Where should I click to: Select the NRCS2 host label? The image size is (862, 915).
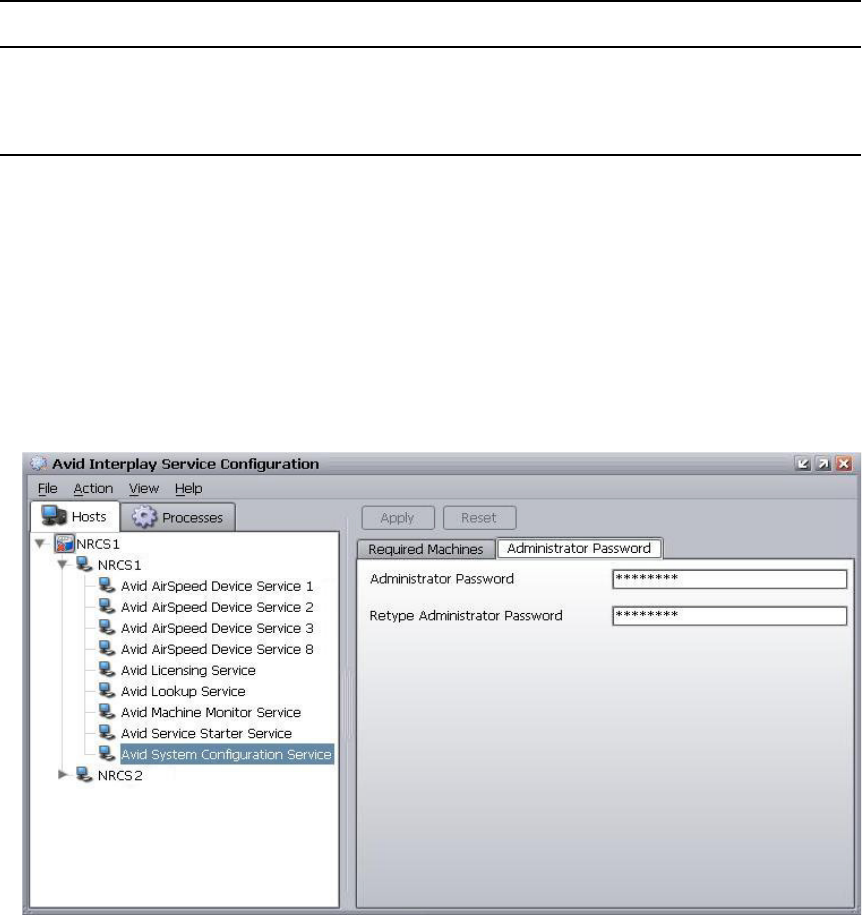click(120, 775)
